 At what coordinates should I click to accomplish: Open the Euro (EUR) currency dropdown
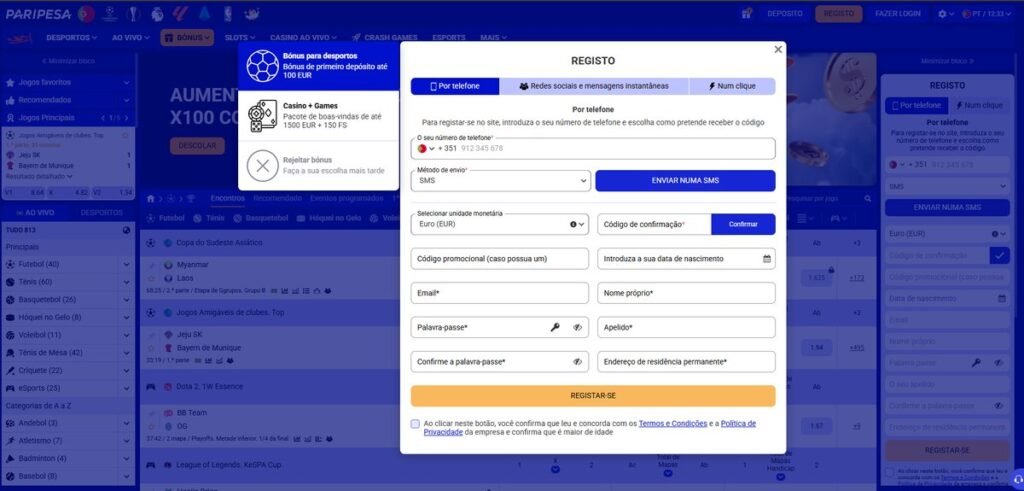tap(500, 224)
